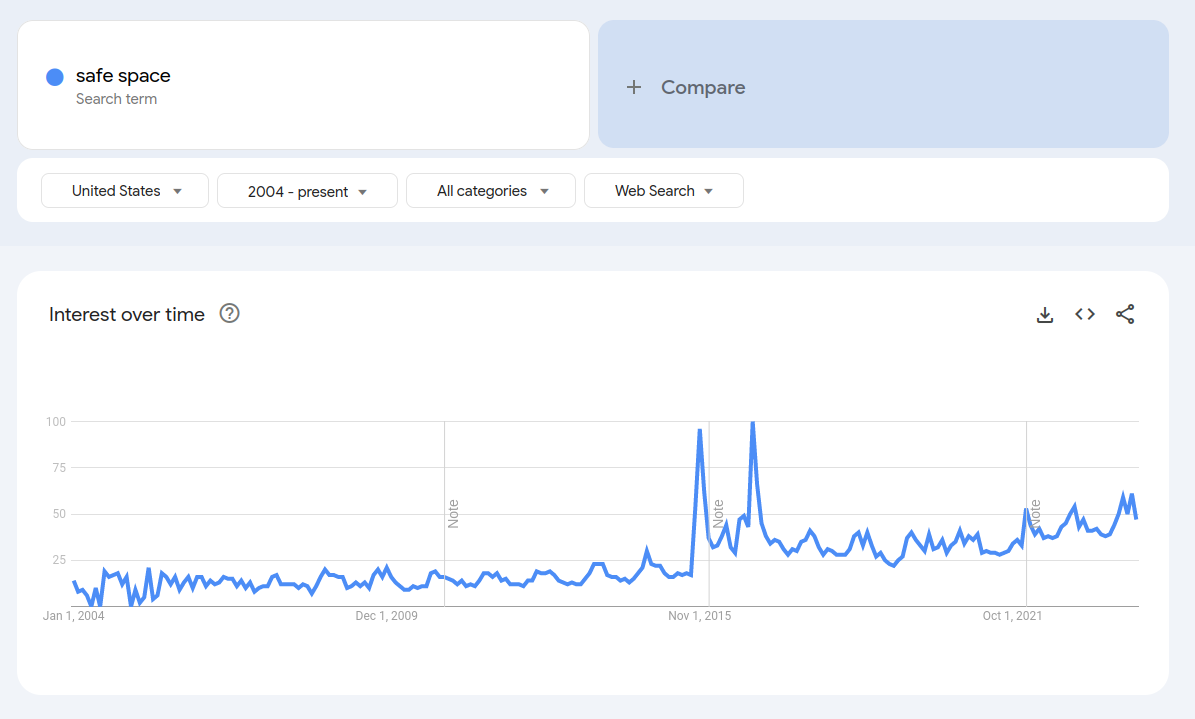Screen dimensions: 1195x719
Task: Open the help icon beside Interest over time
Action: click(229, 313)
